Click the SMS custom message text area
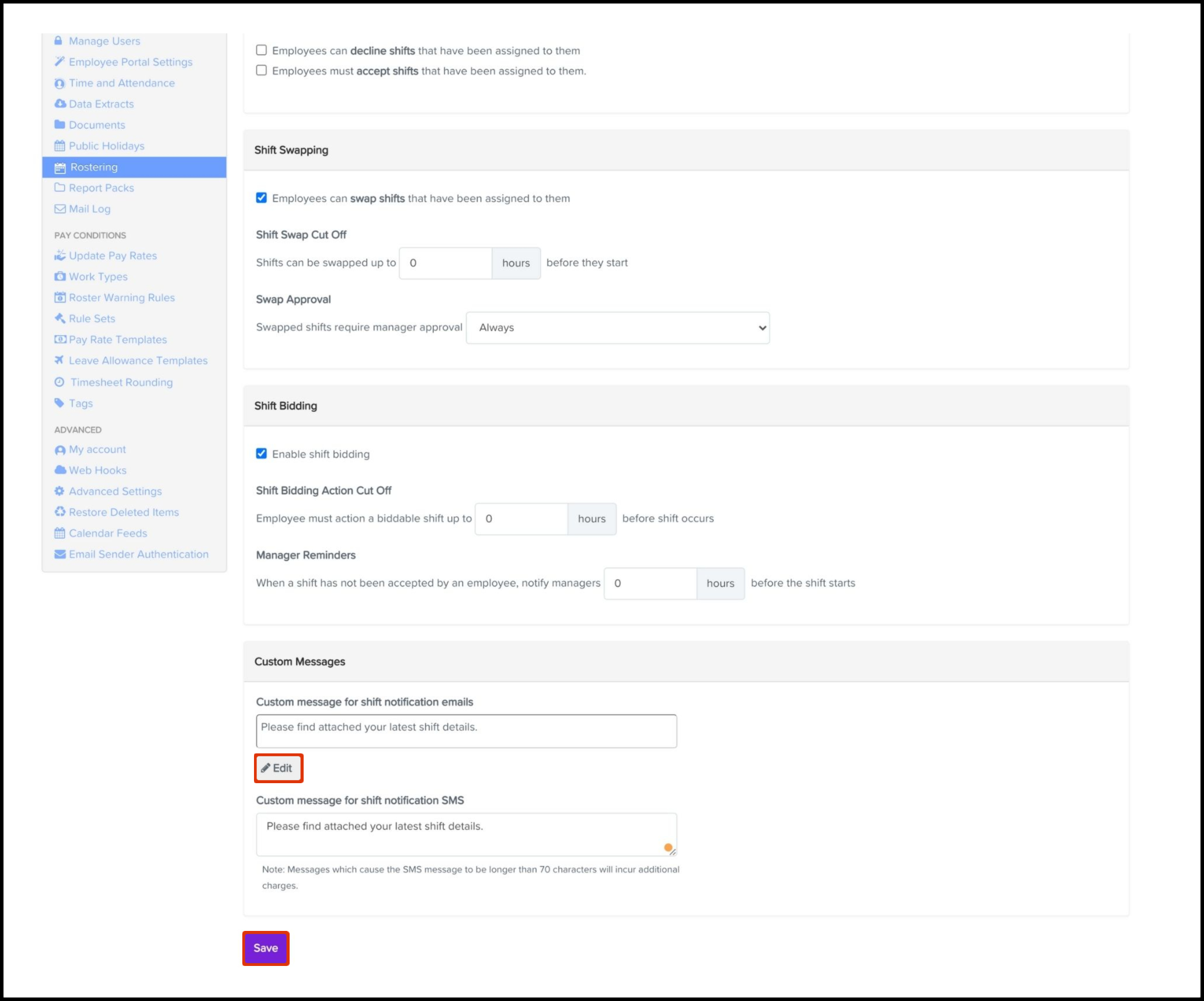The width and height of the screenshot is (1204, 1001). click(466, 834)
